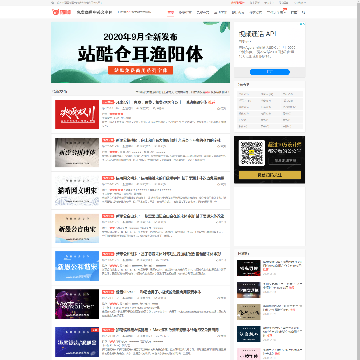Viewport: 360px width, 360px height.
Task: Click the QR code in the black promo box
Action: click(252, 153)
